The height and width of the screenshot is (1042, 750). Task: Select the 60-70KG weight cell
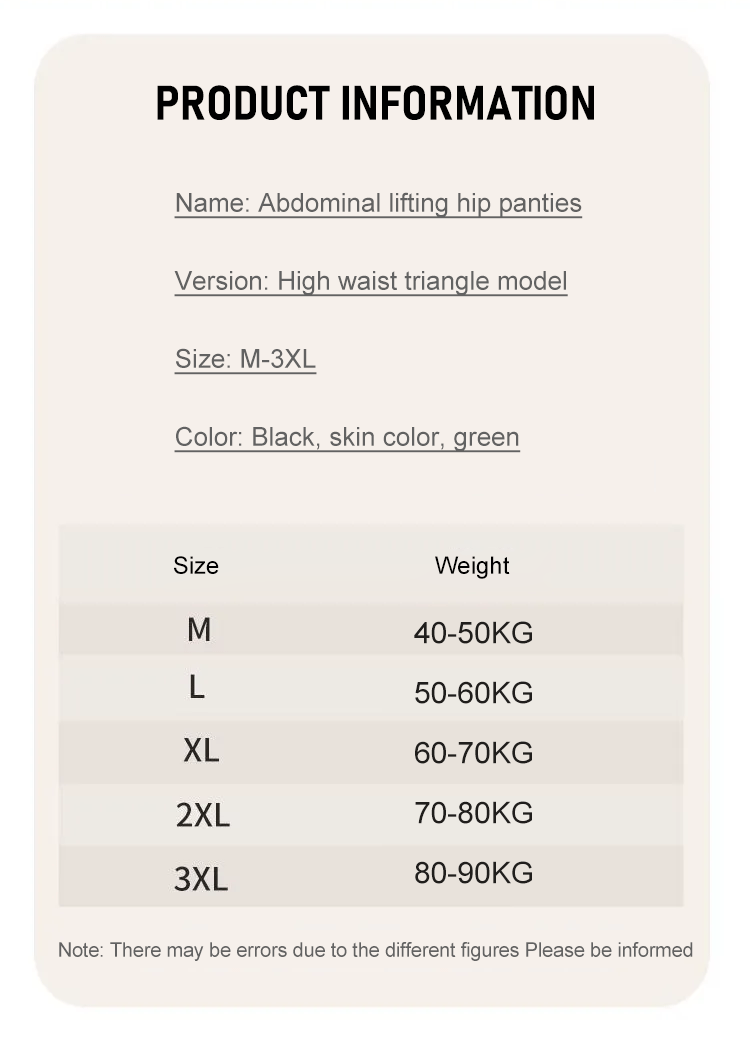[473, 753]
